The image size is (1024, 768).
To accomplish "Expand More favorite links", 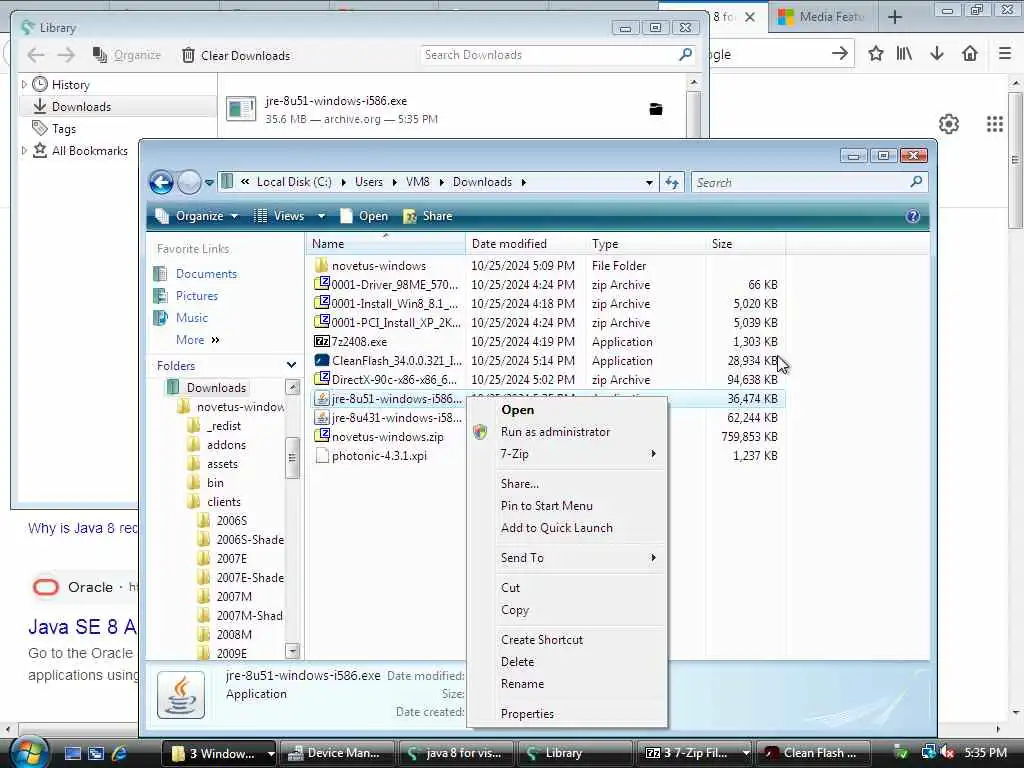I will (x=197, y=340).
